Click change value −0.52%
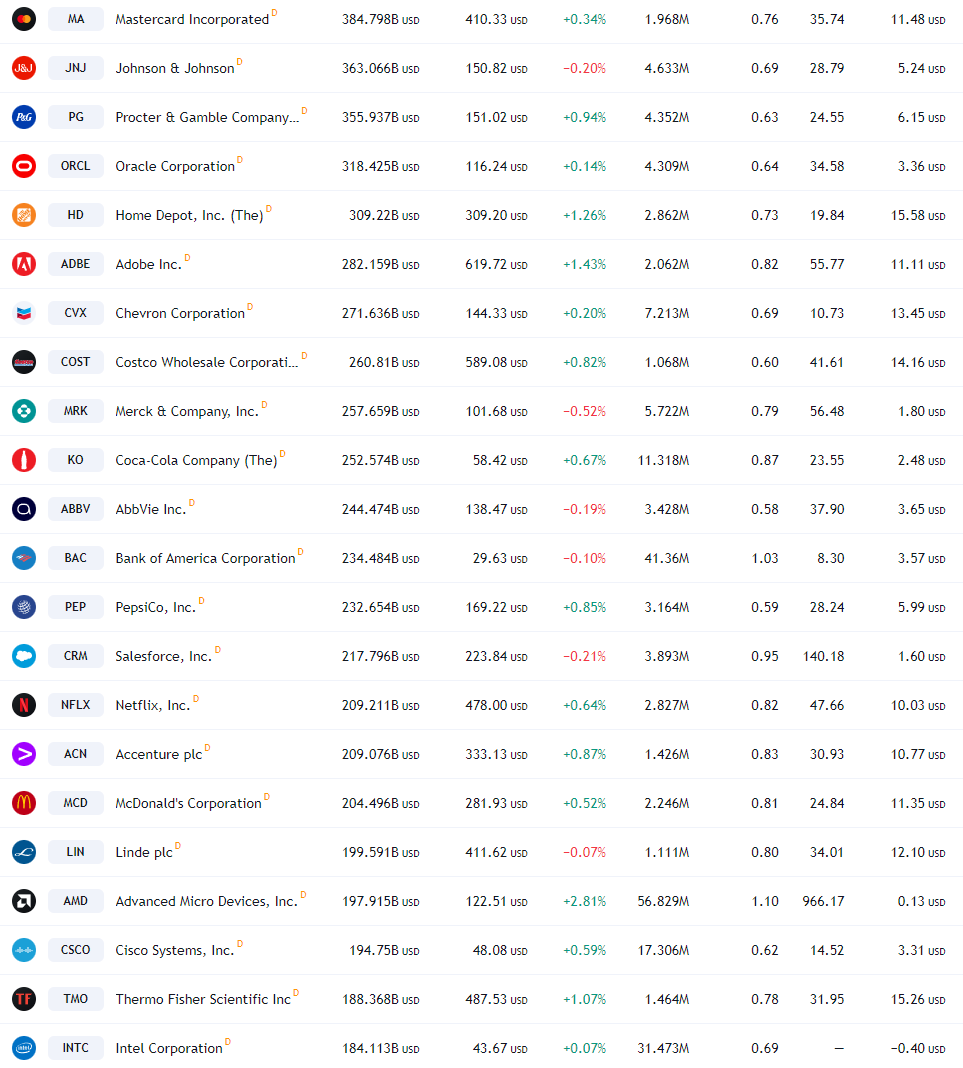The image size is (963, 1068). 584,412
